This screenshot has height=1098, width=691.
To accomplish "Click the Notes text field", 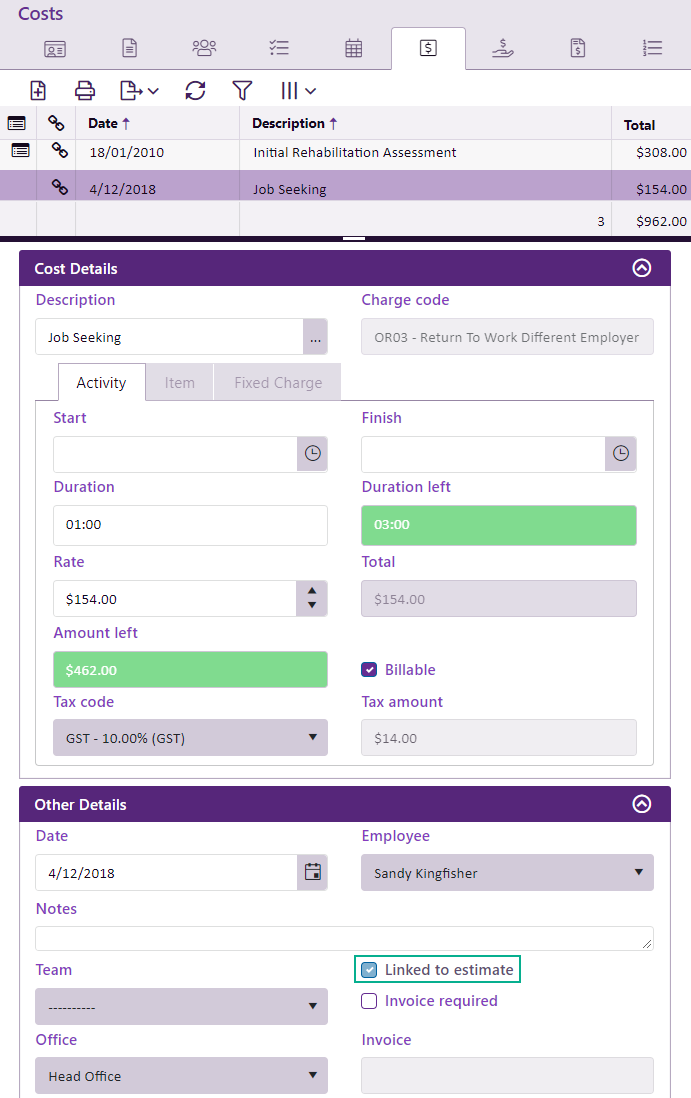I will (344, 938).
